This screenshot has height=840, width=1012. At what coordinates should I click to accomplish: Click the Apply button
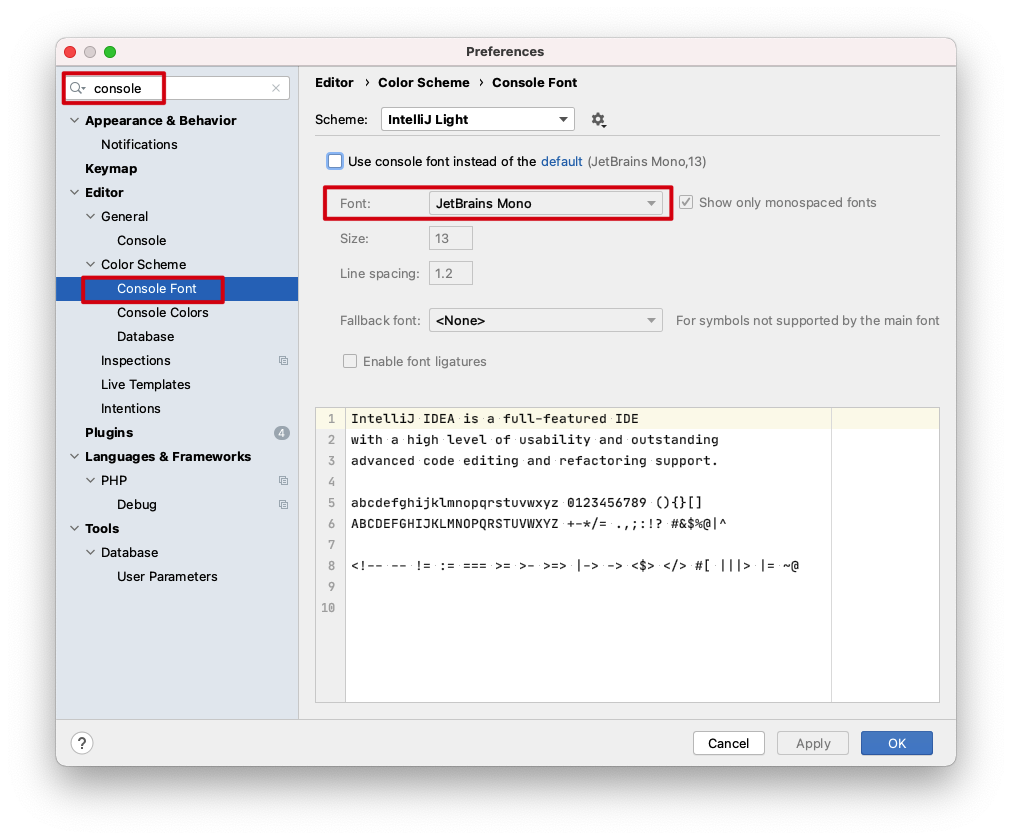(x=813, y=743)
